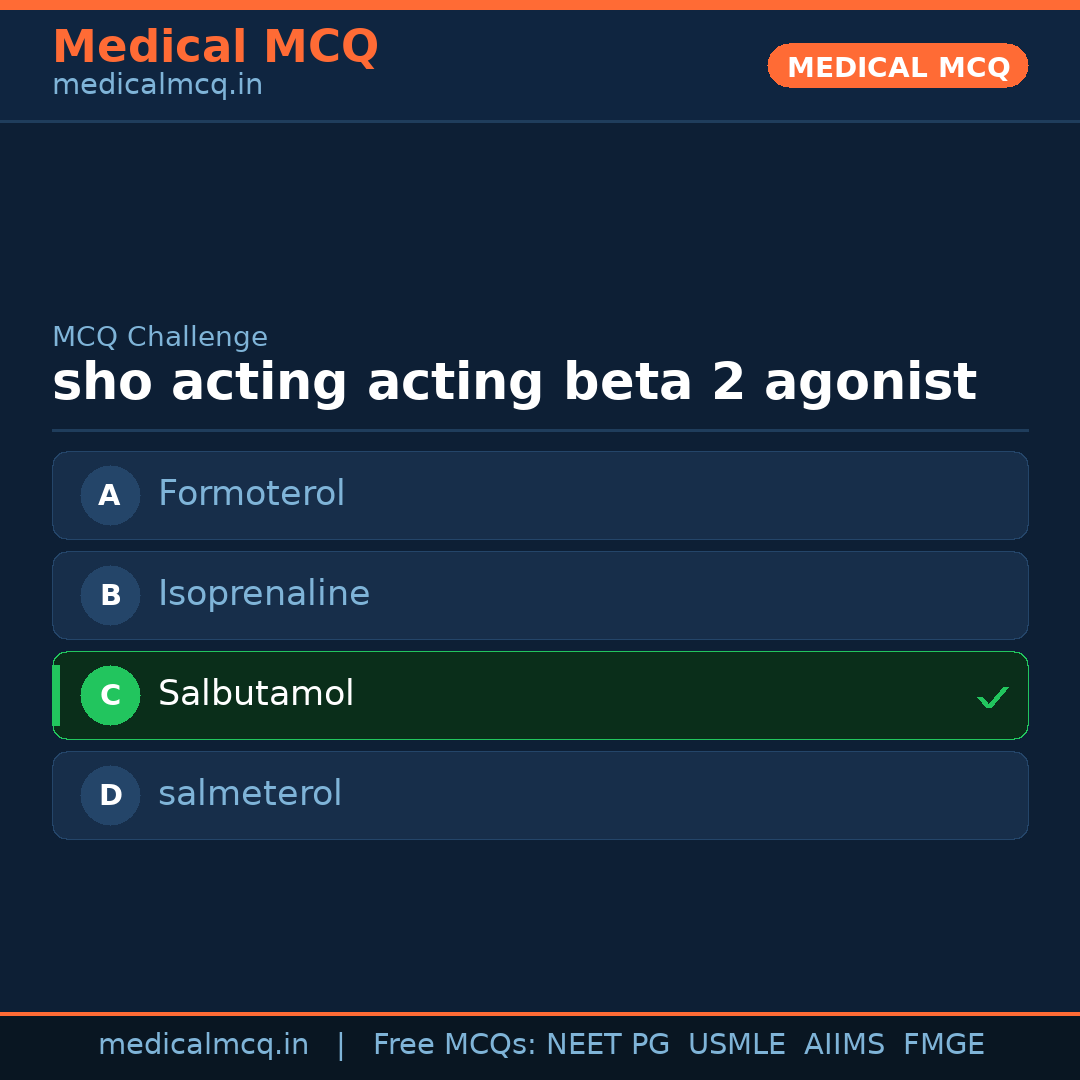
Task: Click the circular A option badge
Action: [x=110, y=495]
